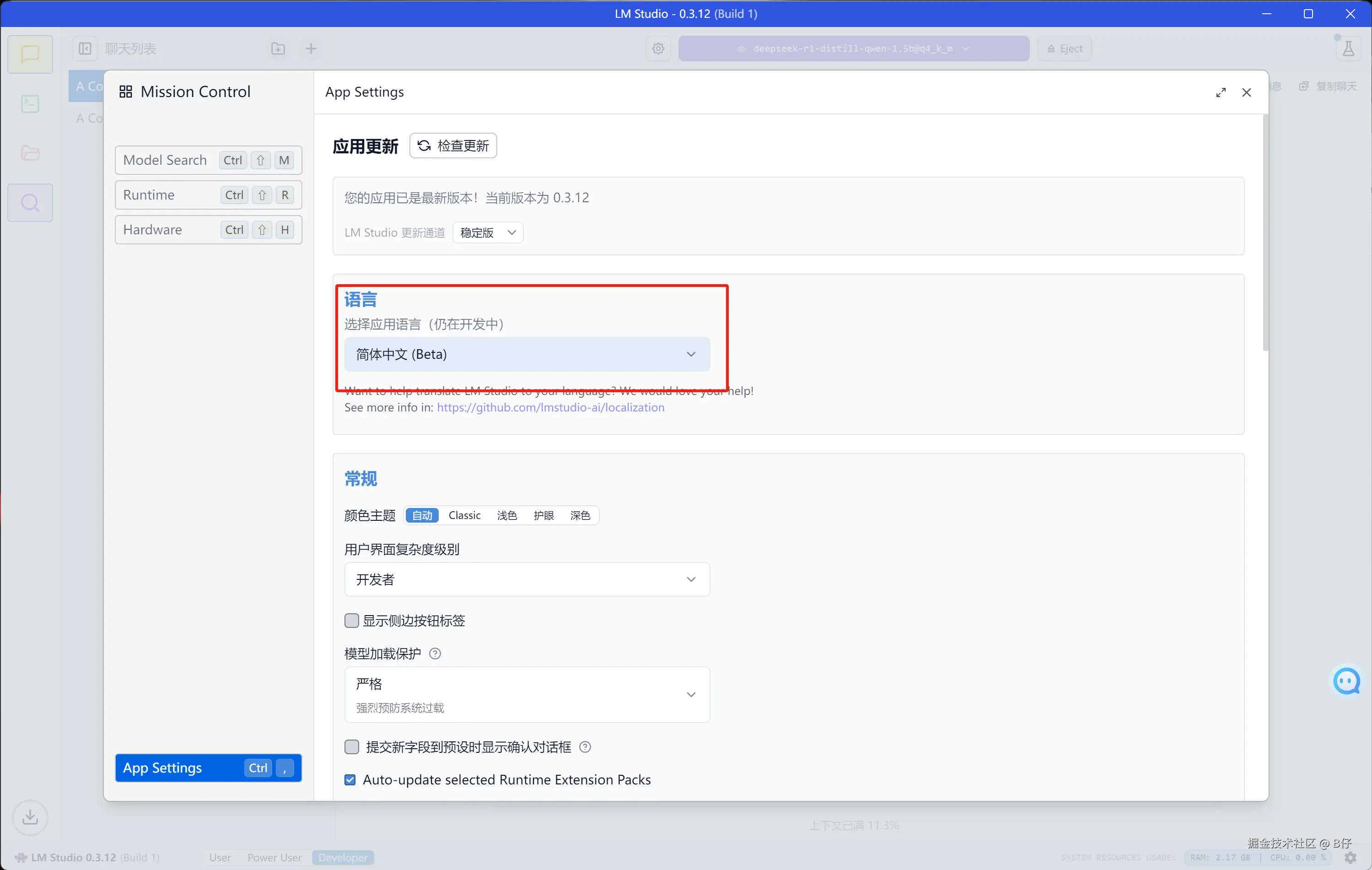Enable the sidebar button labels checkbox
The image size is (1372, 870).
351,620
